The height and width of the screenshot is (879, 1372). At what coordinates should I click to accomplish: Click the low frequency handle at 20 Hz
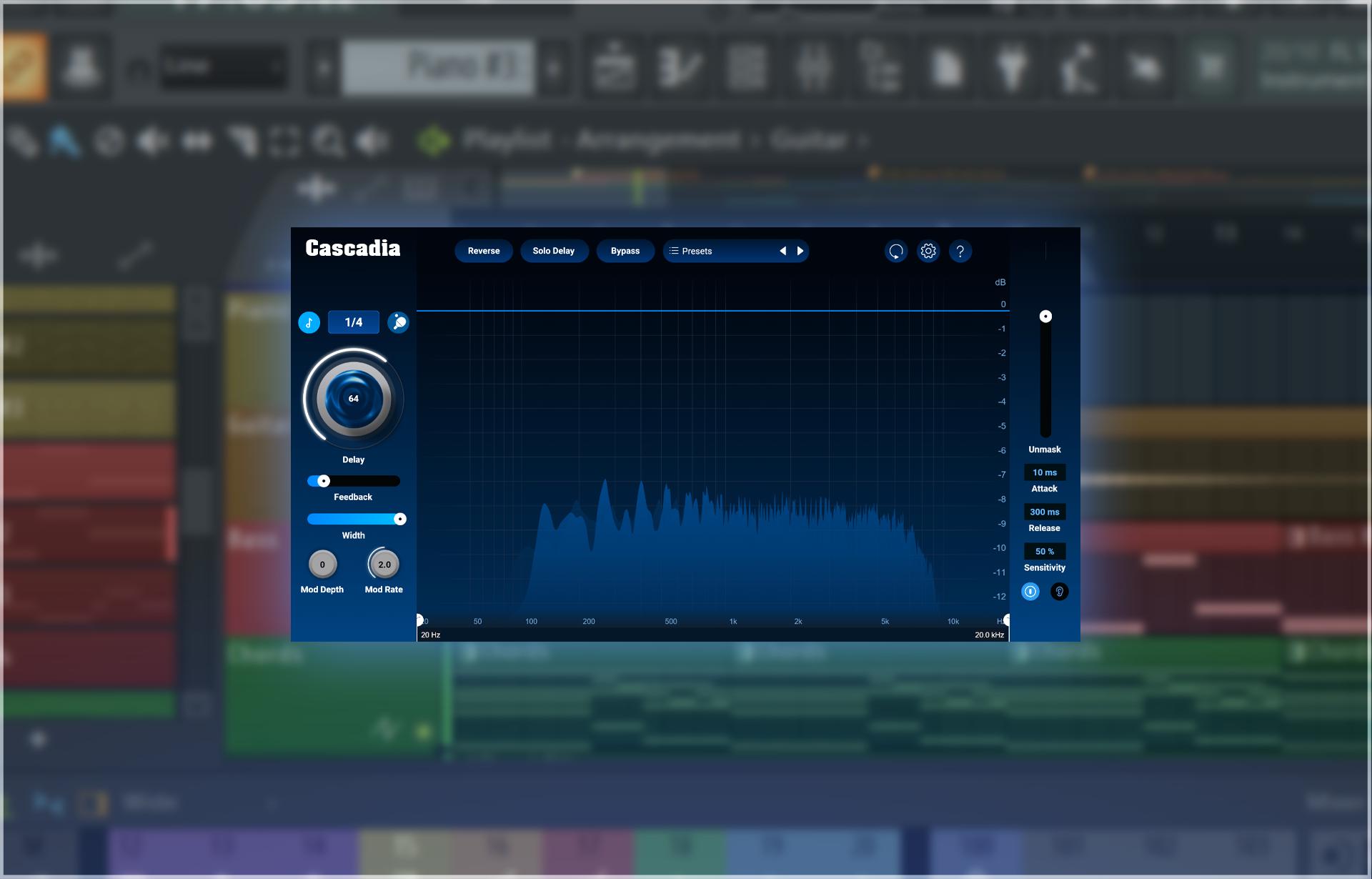(419, 620)
